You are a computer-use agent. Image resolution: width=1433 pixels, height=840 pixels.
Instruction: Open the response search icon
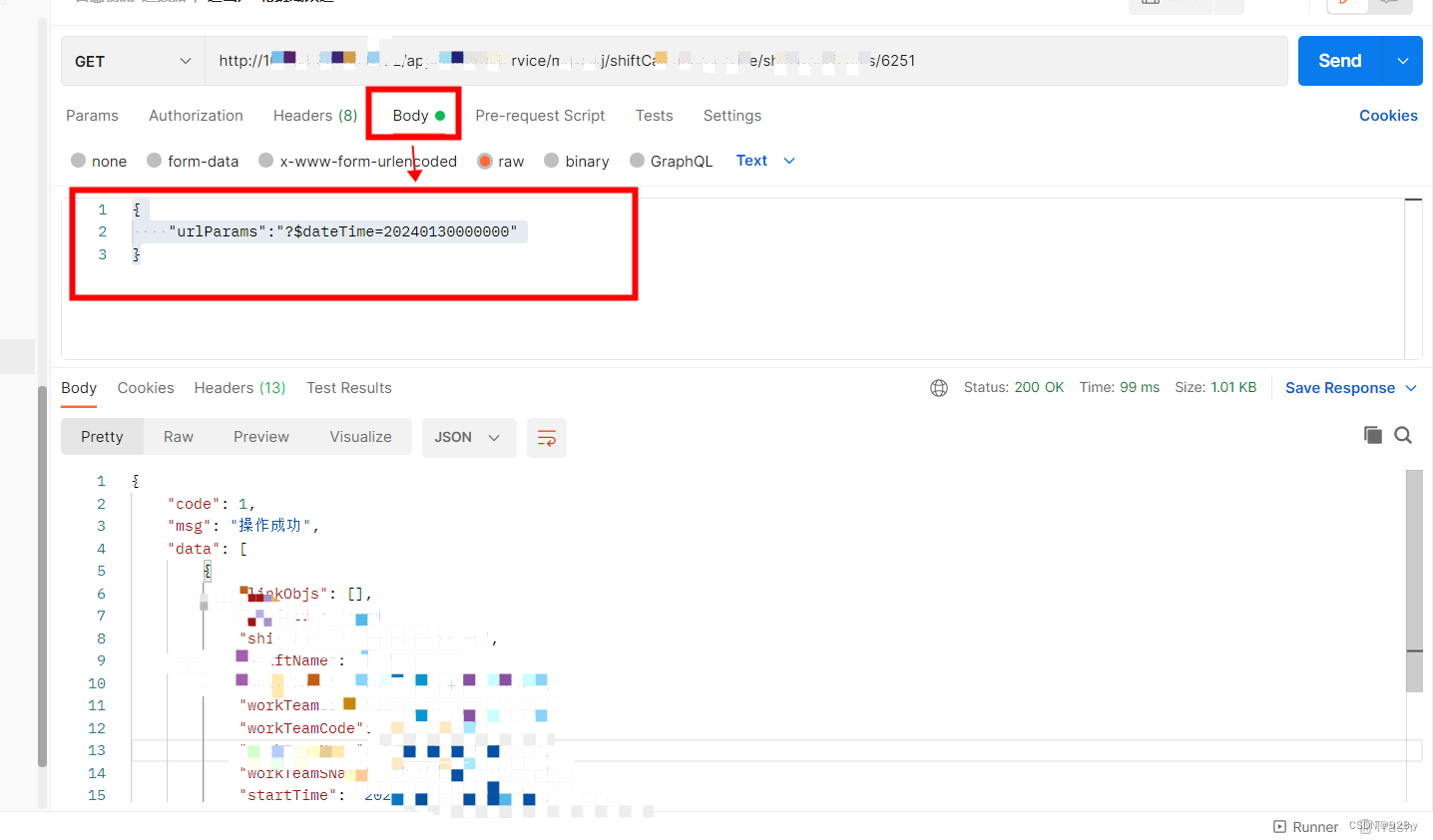1403,435
